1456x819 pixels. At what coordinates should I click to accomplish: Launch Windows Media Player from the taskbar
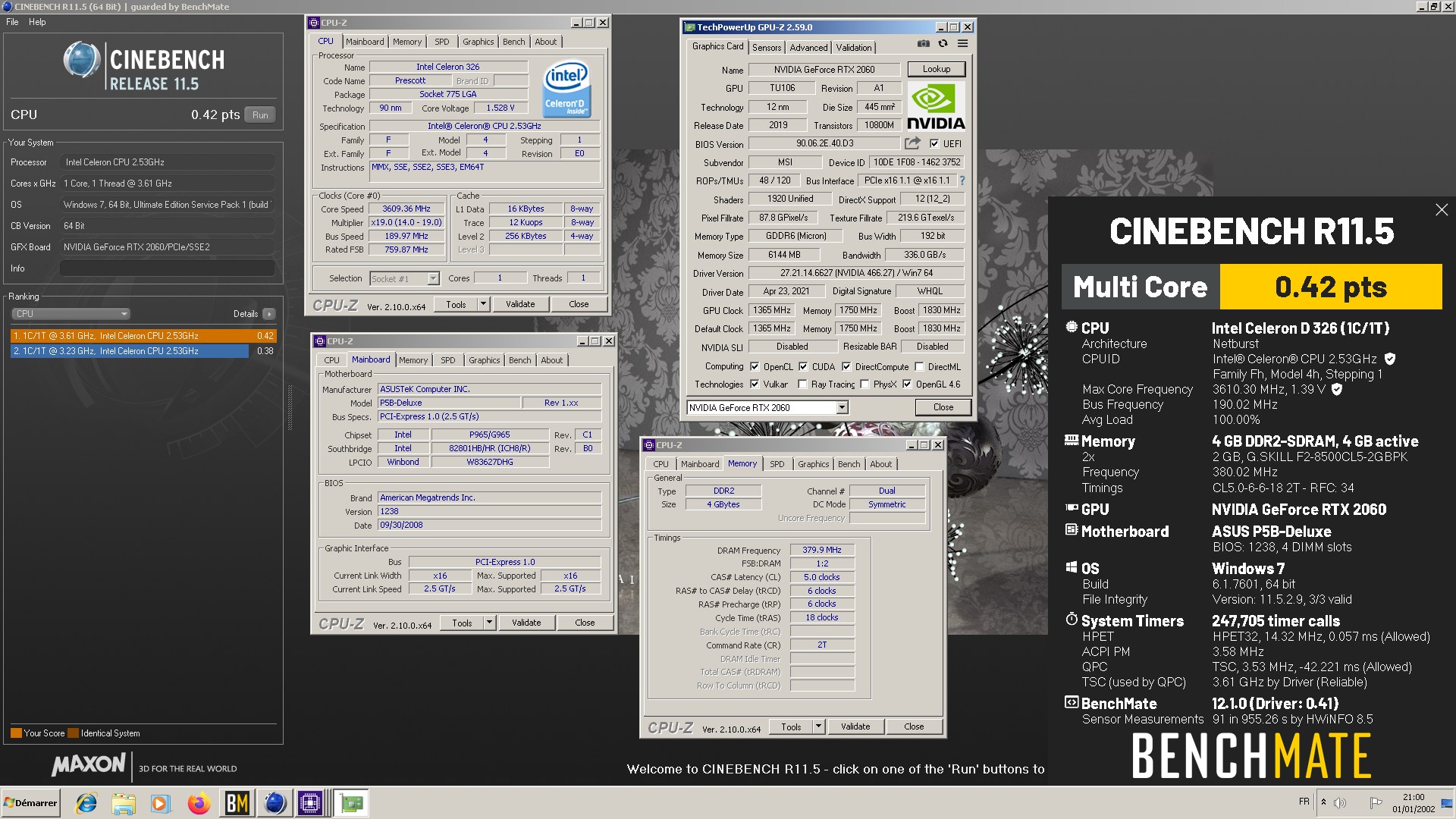tap(161, 803)
